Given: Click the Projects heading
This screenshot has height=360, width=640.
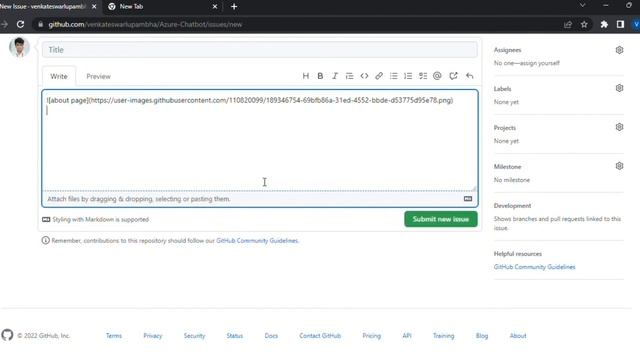Looking at the screenshot, I should click(x=505, y=128).
